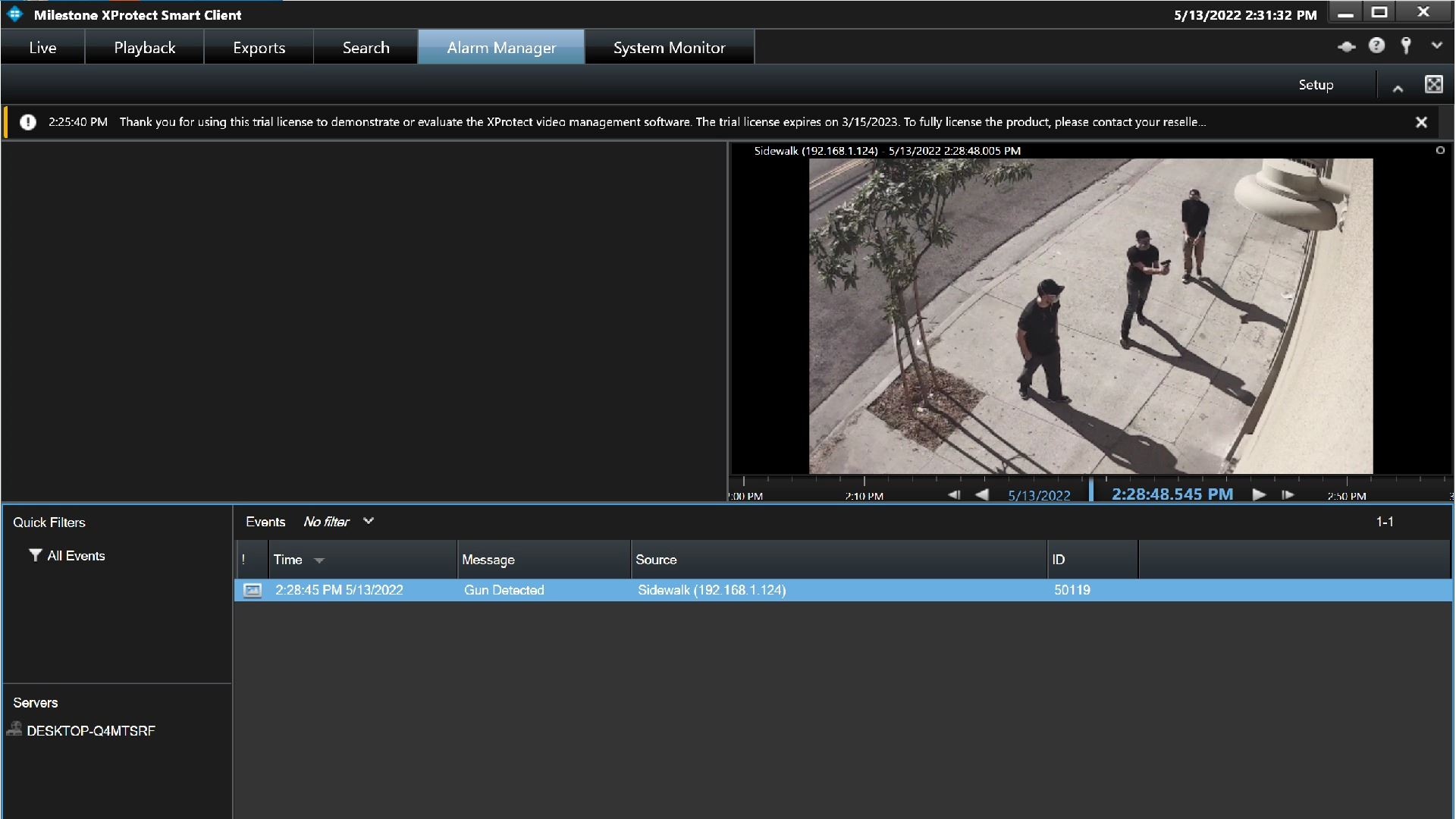
Task: Click the 5/13/2022 date on the timeline
Action: point(1039,495)
